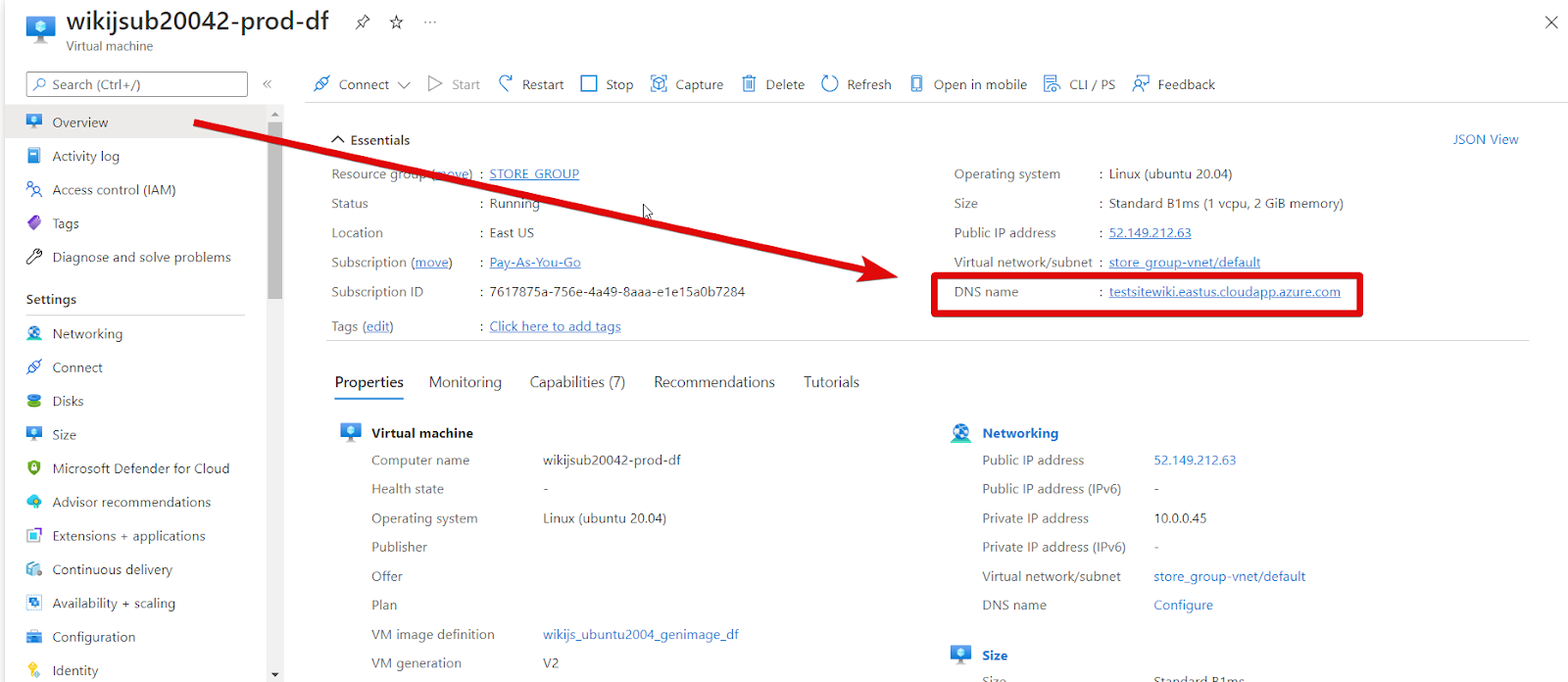The width and height of the screenshot is (1568, 682).
Task: Open store_group-vnet/default link in Essentials
Action: (1184, 263)
